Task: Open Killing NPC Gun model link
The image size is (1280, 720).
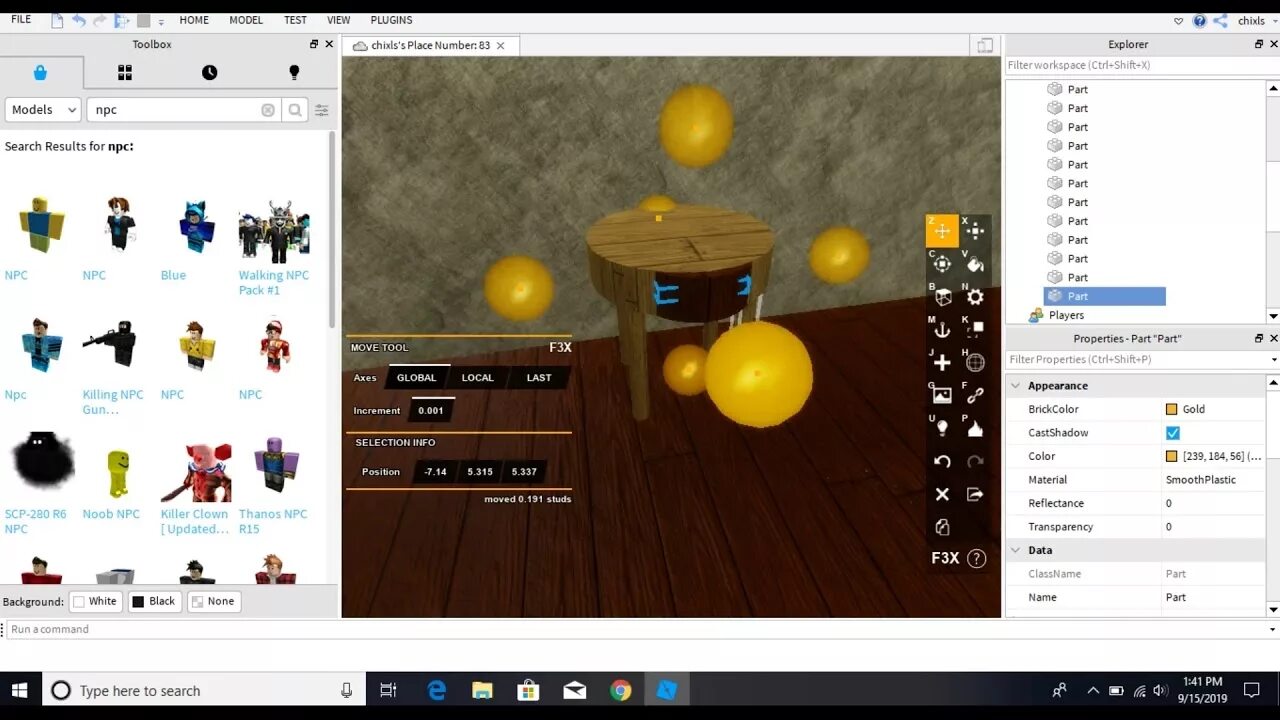Action: tap(112, 402)
